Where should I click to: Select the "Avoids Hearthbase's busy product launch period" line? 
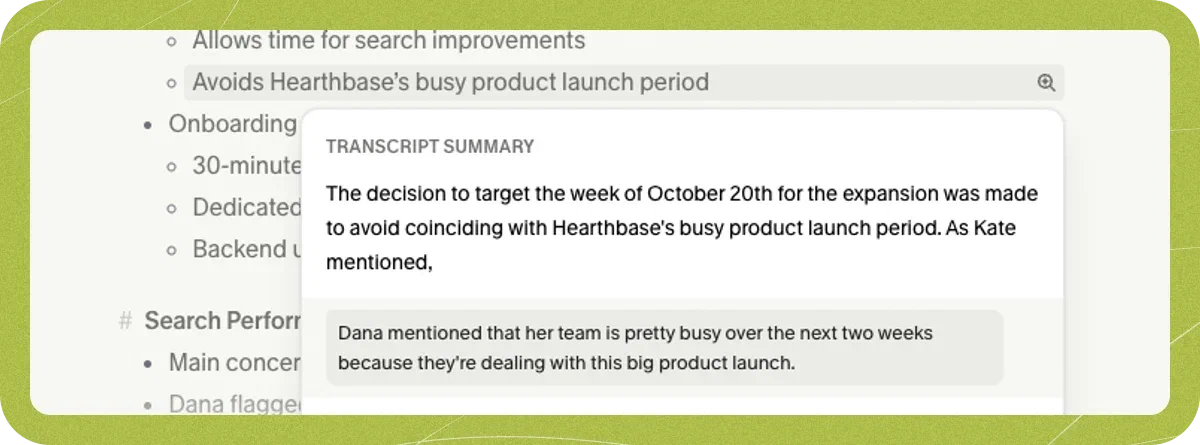624,82
